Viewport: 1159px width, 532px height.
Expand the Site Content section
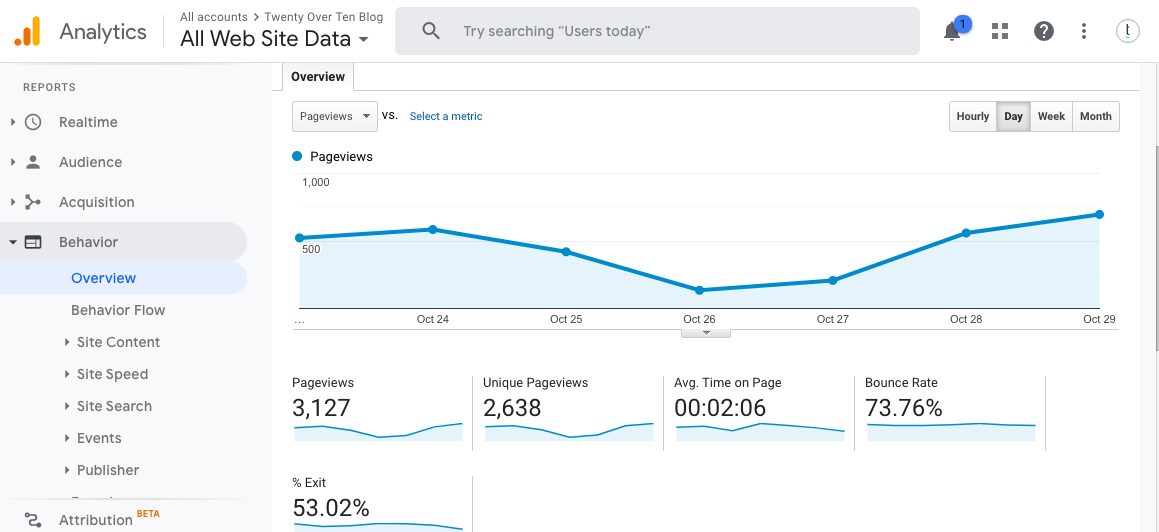tap(118, 342)
